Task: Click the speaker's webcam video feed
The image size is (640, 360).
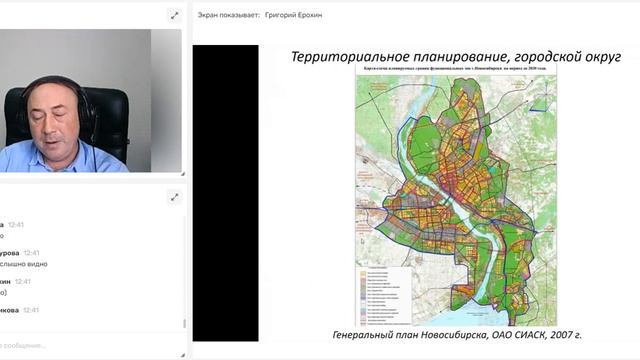Action: coord(91,100)
